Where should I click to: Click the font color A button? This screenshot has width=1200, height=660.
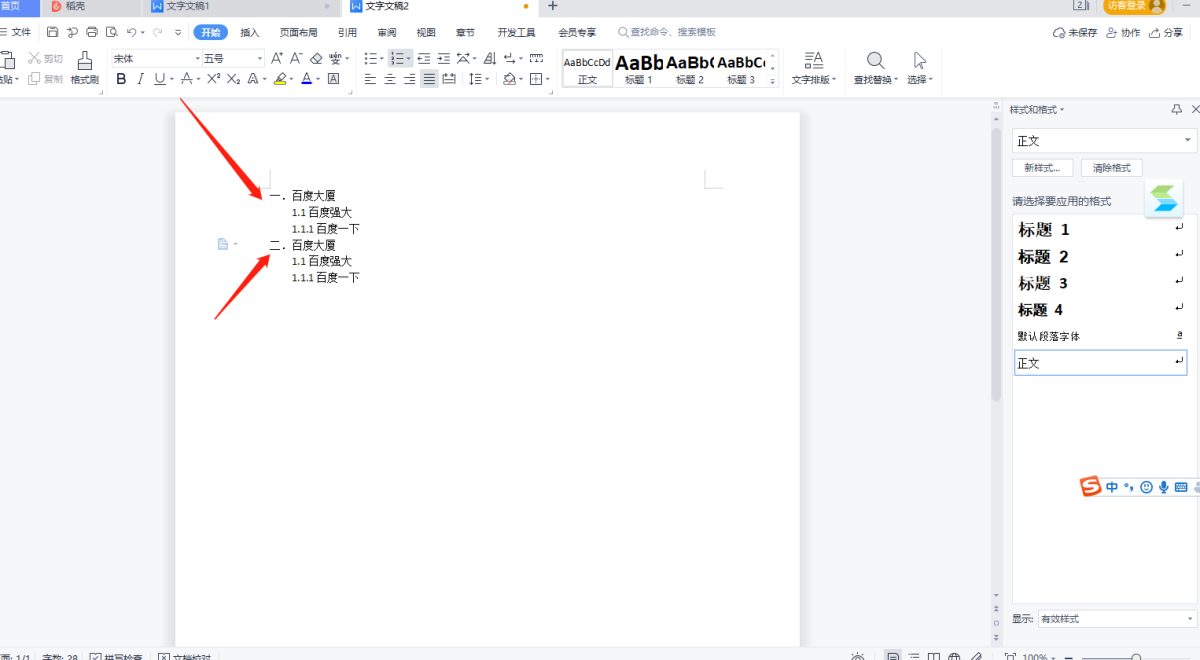pos(306,79)
